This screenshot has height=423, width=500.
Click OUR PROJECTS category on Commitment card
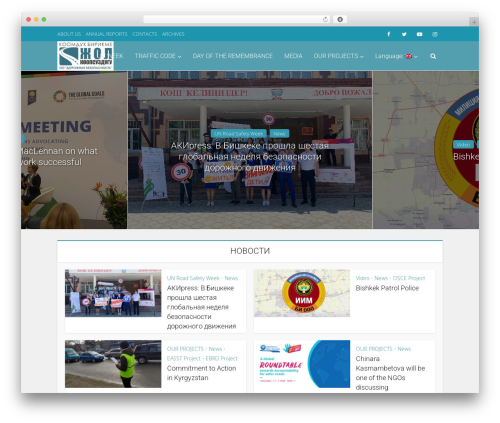coord(185,349)
